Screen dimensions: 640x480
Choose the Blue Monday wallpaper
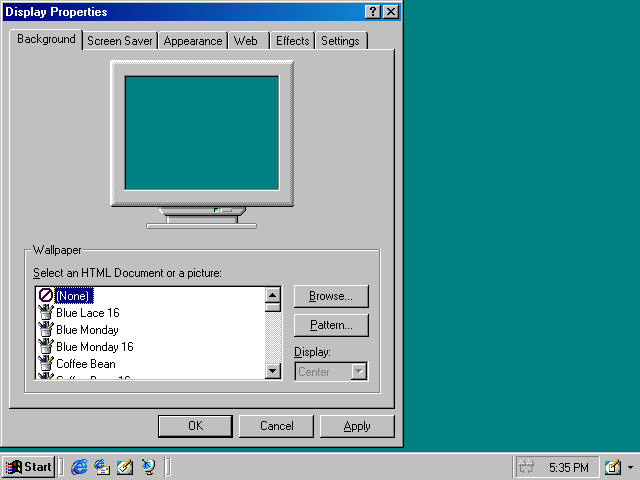(x=87, y=330)
